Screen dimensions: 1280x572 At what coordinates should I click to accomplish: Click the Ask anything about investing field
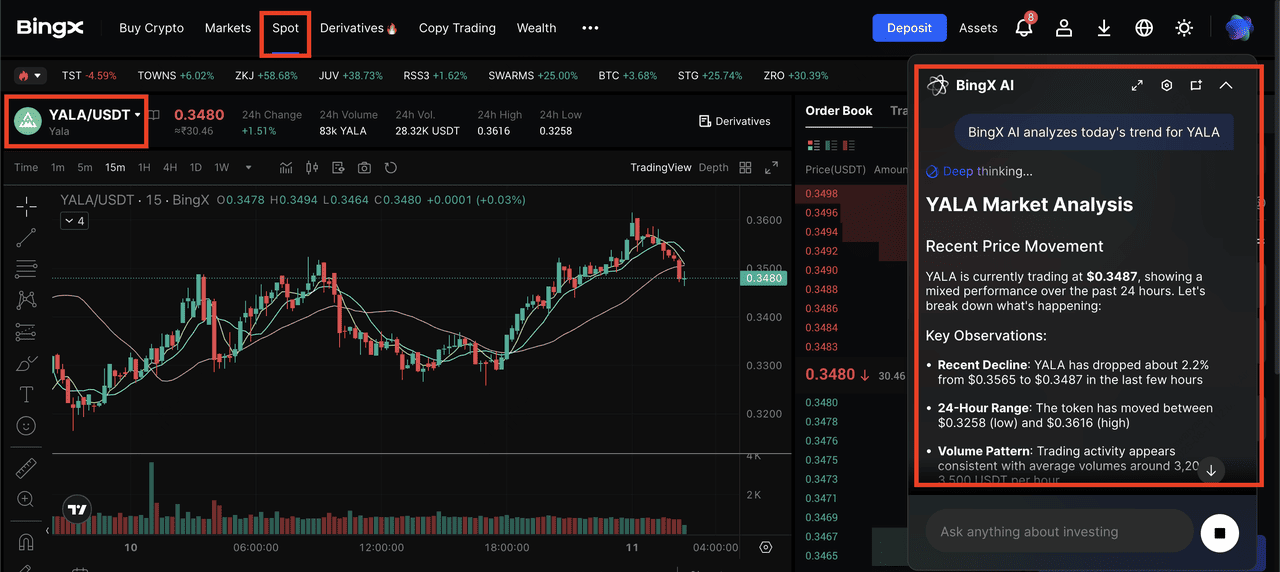pos(1059,532)
